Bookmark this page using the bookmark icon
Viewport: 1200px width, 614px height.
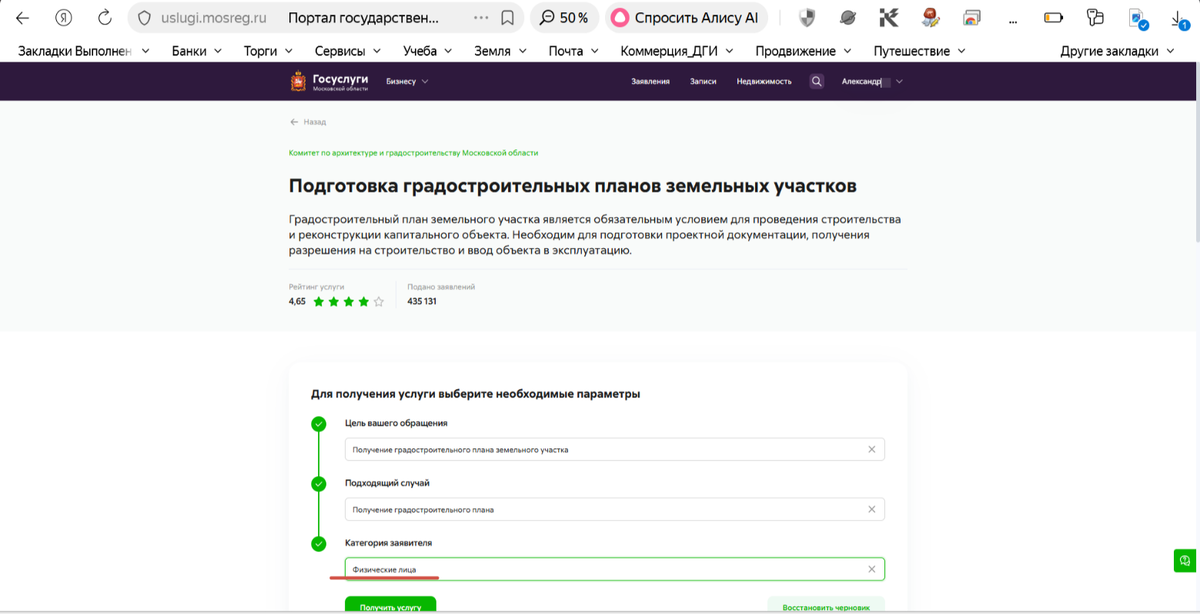508,18
